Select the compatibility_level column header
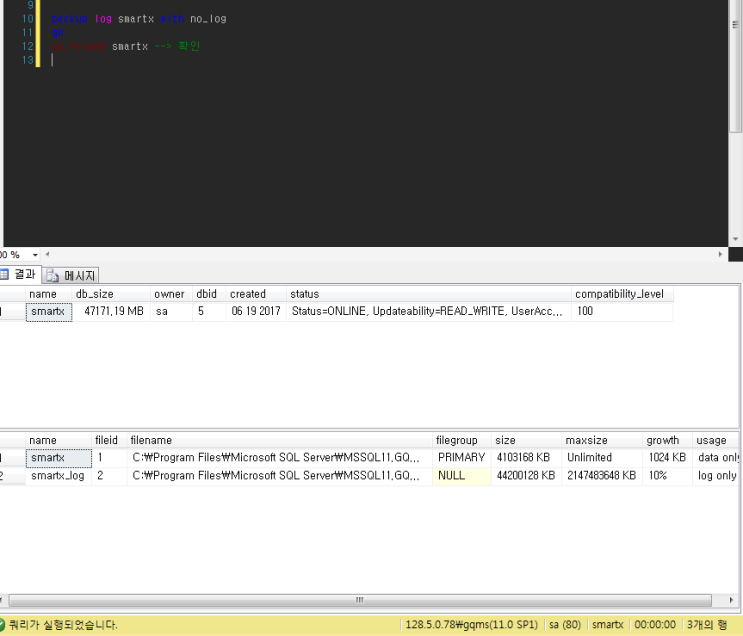The height and width of the screenshot is (636, 743). [x=622, y=294]
